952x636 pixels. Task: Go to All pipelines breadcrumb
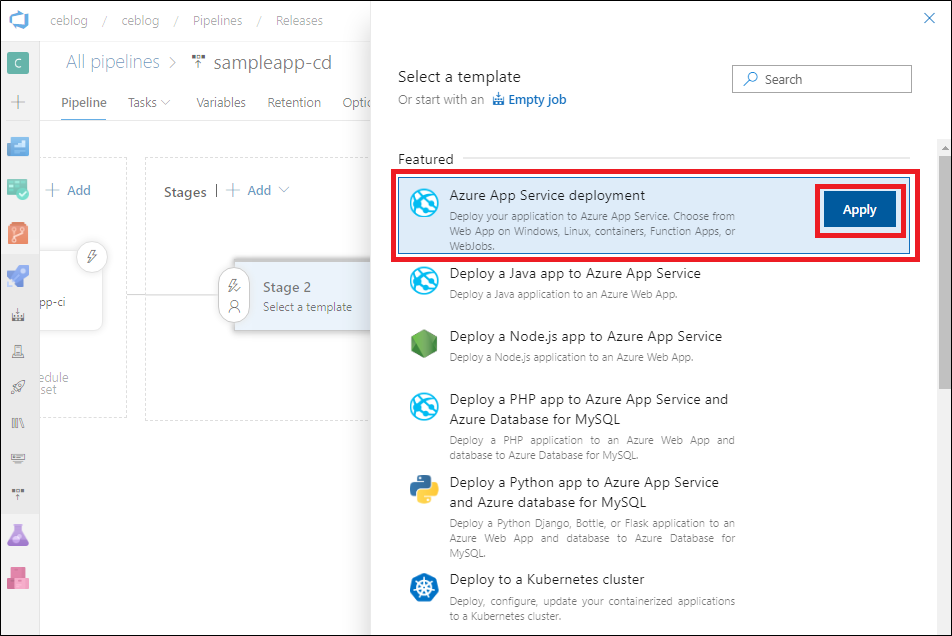coord(112,62)
